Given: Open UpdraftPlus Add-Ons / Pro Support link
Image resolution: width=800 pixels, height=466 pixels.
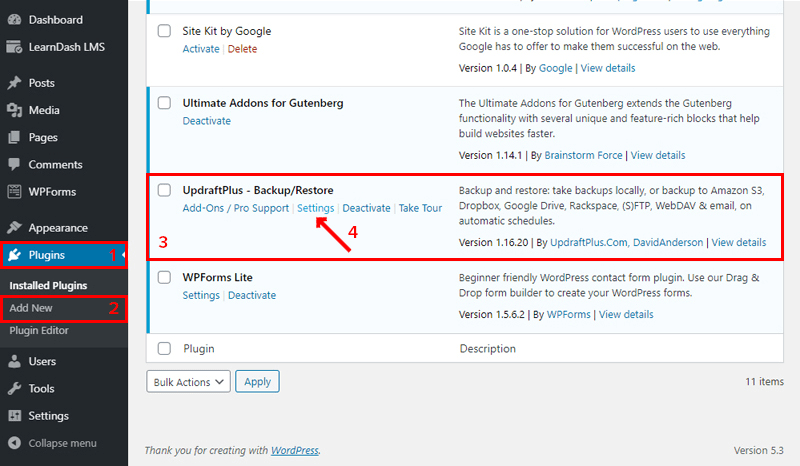Looking at the screenshot, I should [x=236, y=208].
